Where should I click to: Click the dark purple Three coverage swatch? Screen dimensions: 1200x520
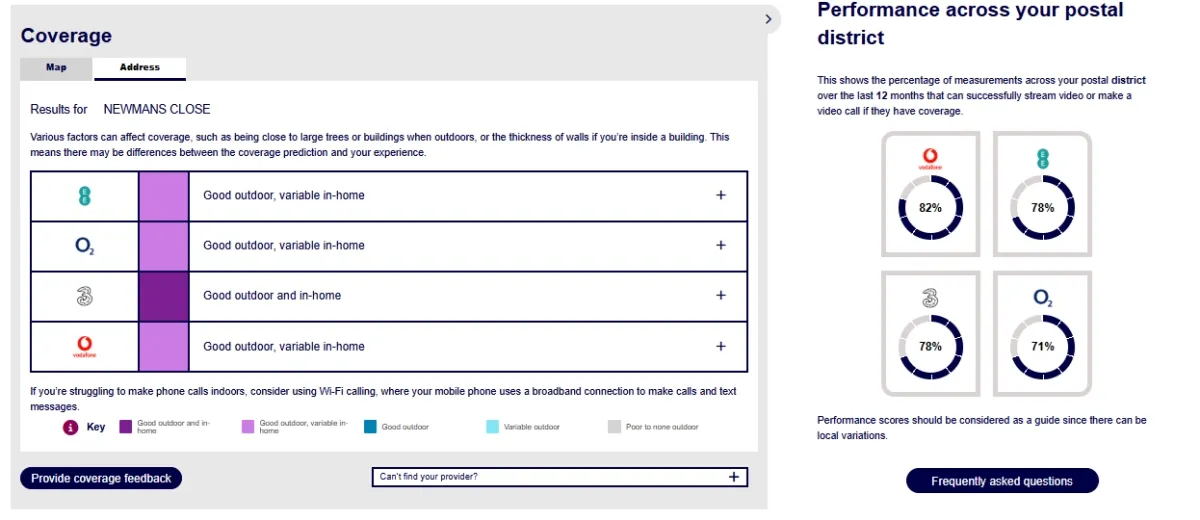(x=163, y=296)
